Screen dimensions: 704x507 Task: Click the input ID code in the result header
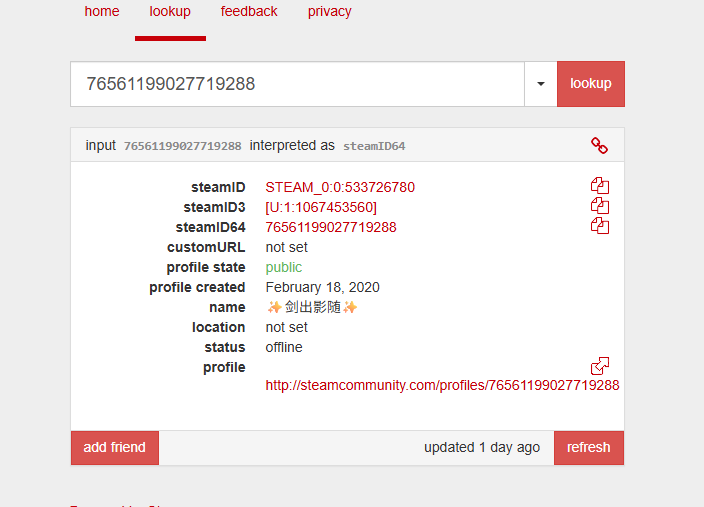point(182,146)
